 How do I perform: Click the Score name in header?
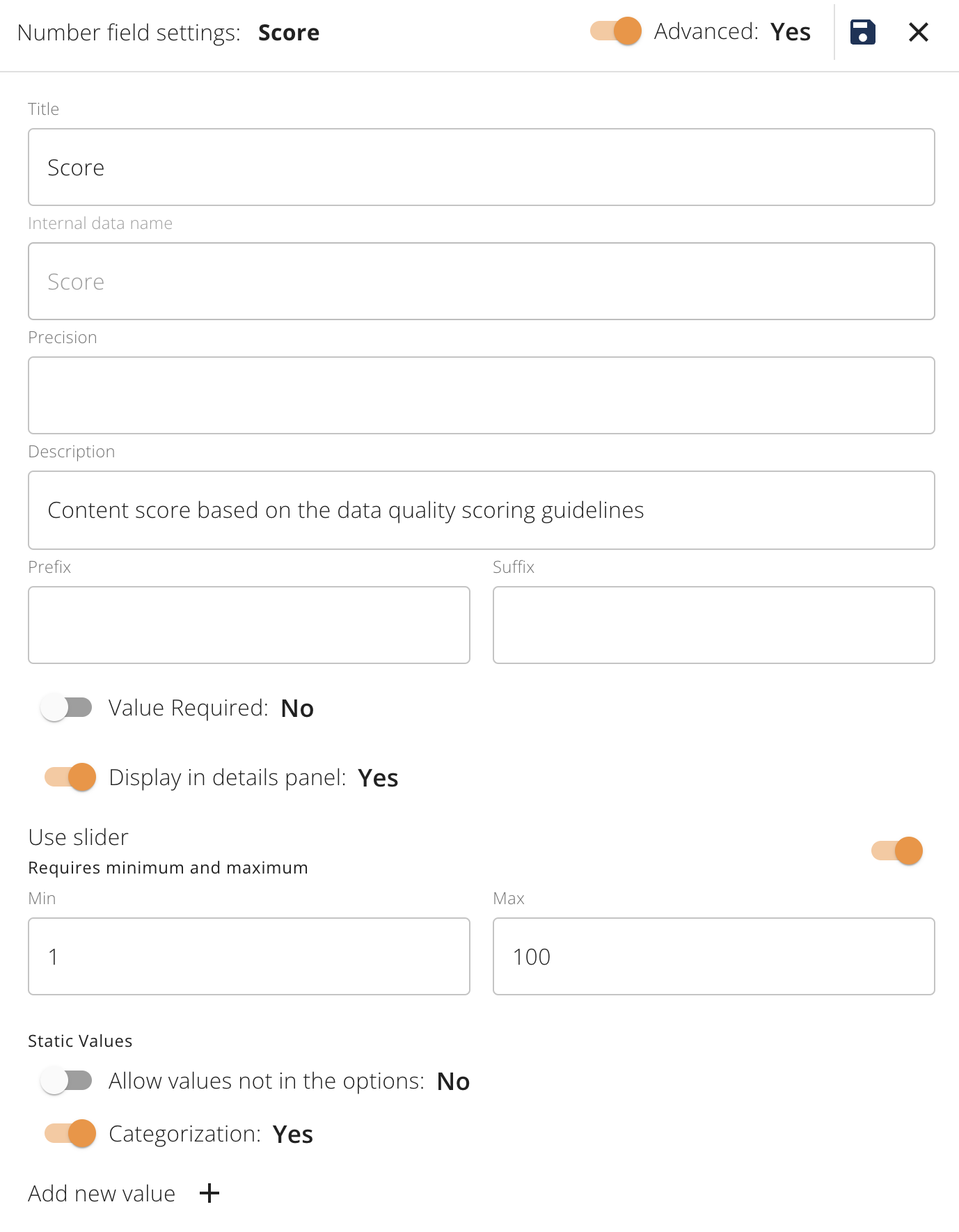pyautogui.click(x=289, y=33)
